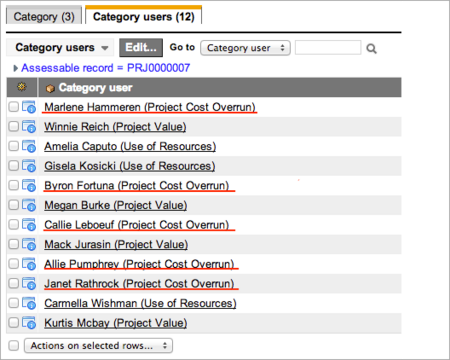Check the Mack Jurasin row checkbox
Image resolution: width=450 pixels, height=360 pixels.
pos(13,244)
